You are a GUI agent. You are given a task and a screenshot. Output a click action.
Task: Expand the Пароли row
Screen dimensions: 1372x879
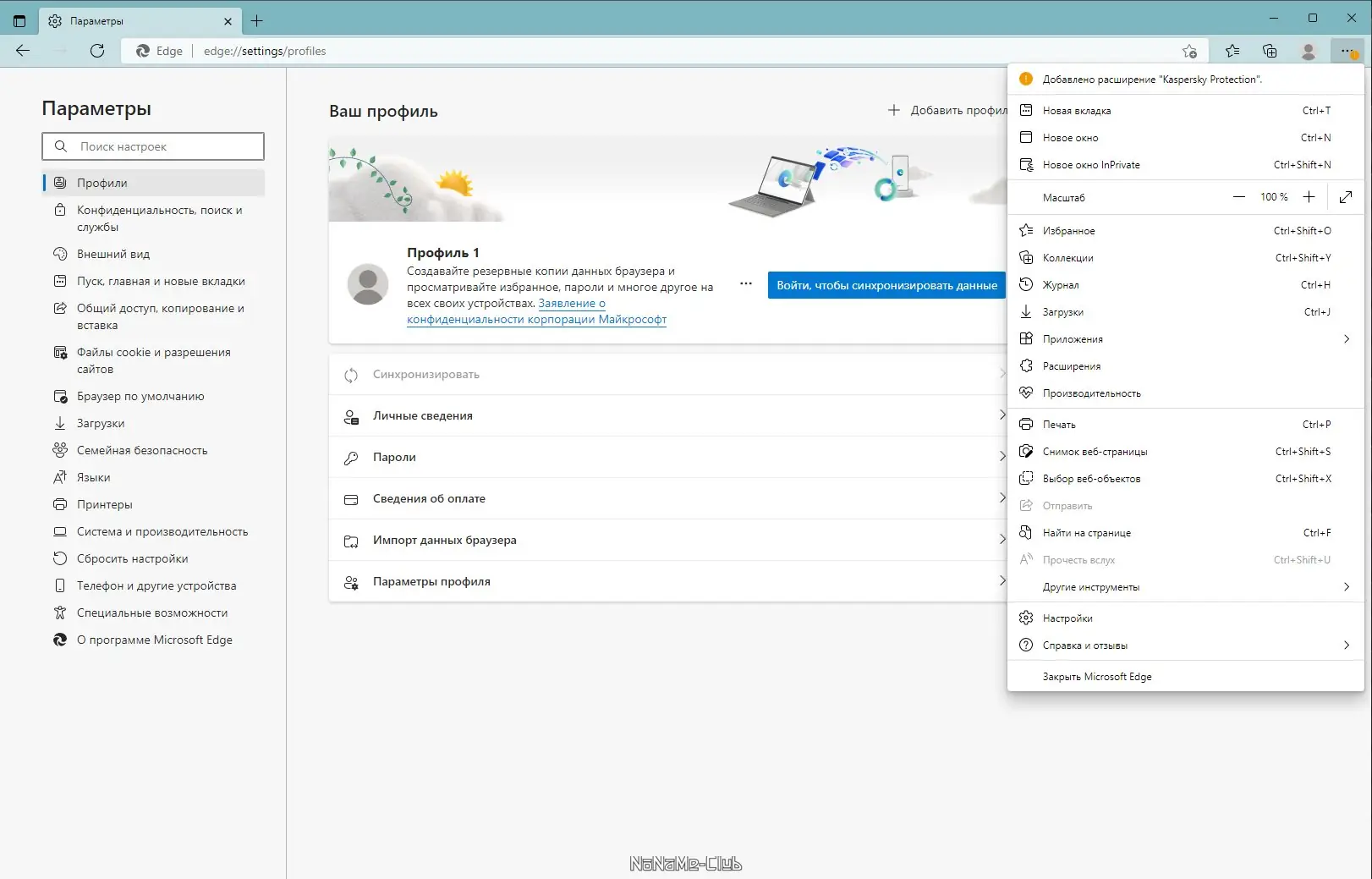(x=668, y=457)
